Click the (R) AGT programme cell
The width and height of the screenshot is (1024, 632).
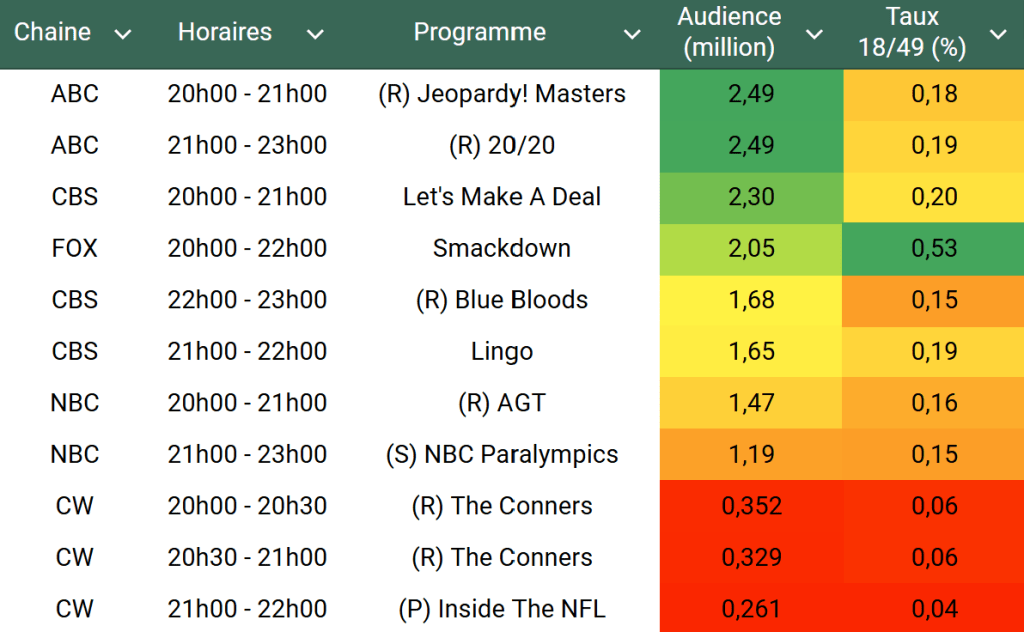tap(502, 403)
